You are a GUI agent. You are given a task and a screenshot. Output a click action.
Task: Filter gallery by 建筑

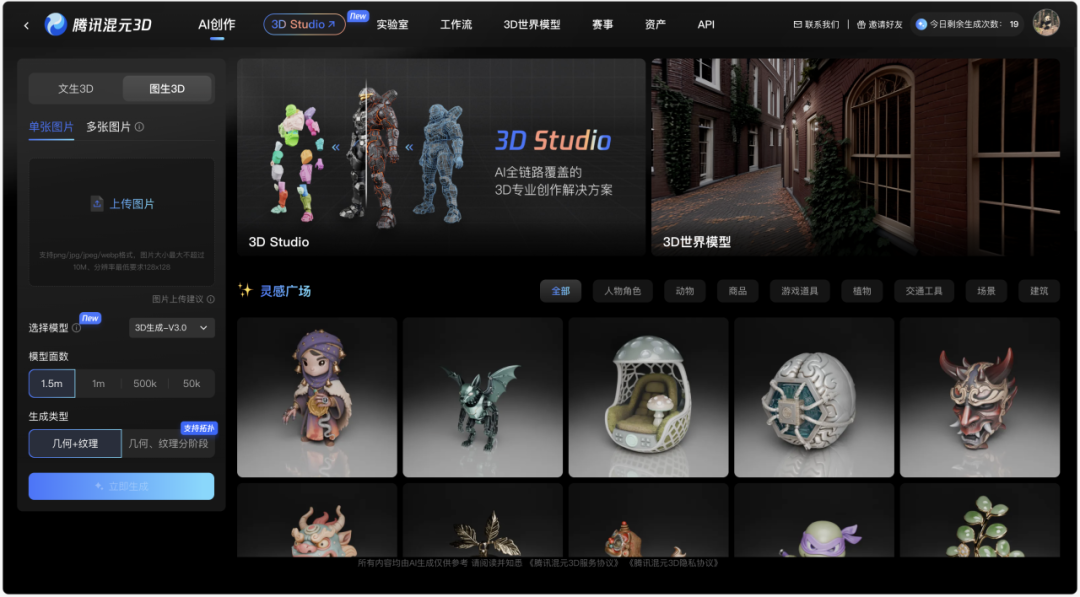1039,291
